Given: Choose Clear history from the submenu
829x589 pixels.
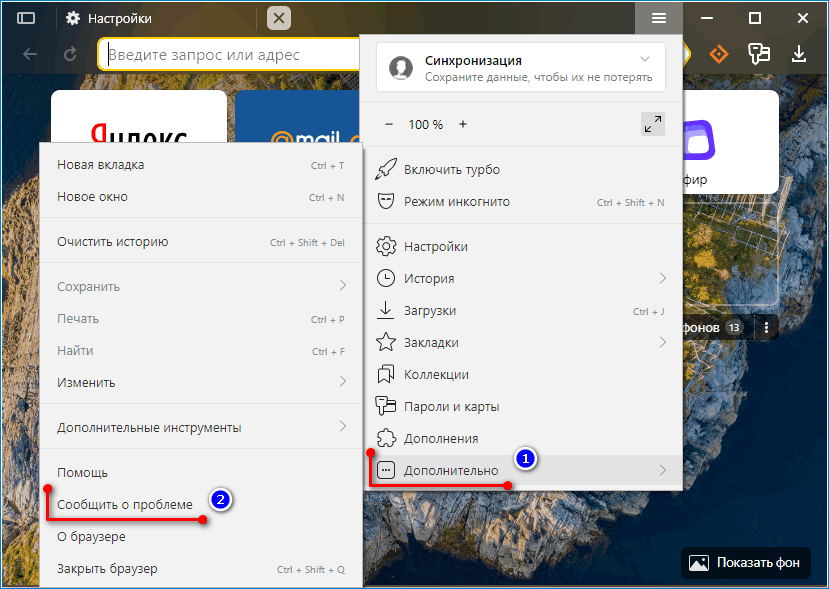Looking at the screenshot, I should 113,241.
